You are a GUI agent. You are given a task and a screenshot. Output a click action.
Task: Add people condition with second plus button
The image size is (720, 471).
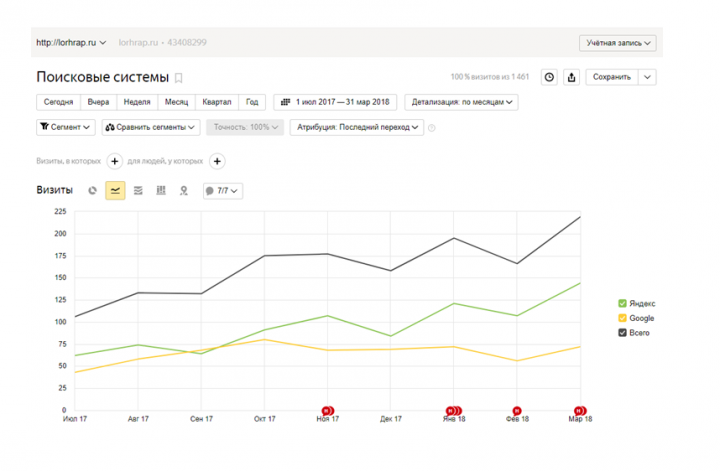tap(217, 161)
